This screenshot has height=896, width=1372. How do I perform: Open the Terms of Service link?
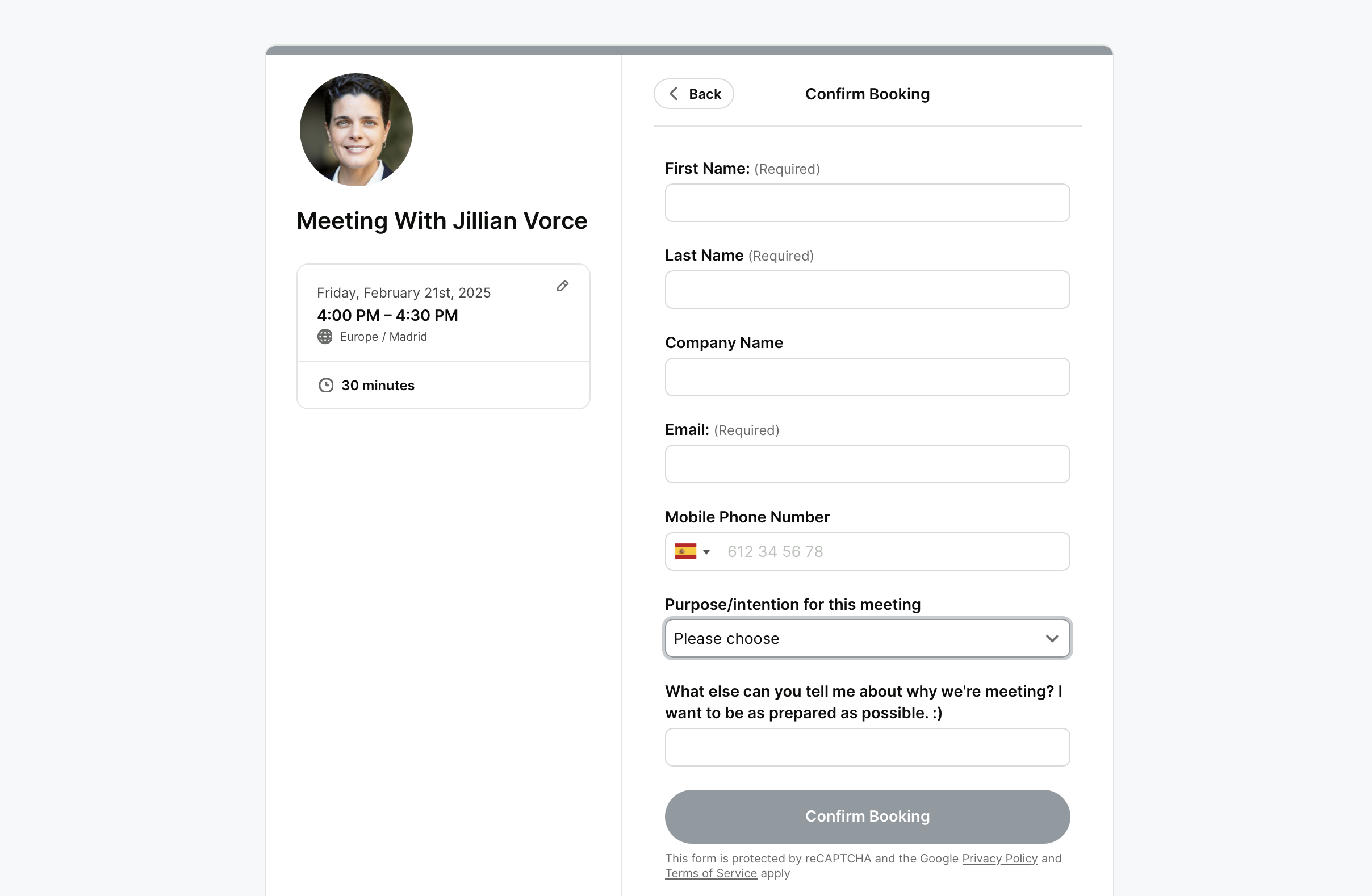click(711, 873)
